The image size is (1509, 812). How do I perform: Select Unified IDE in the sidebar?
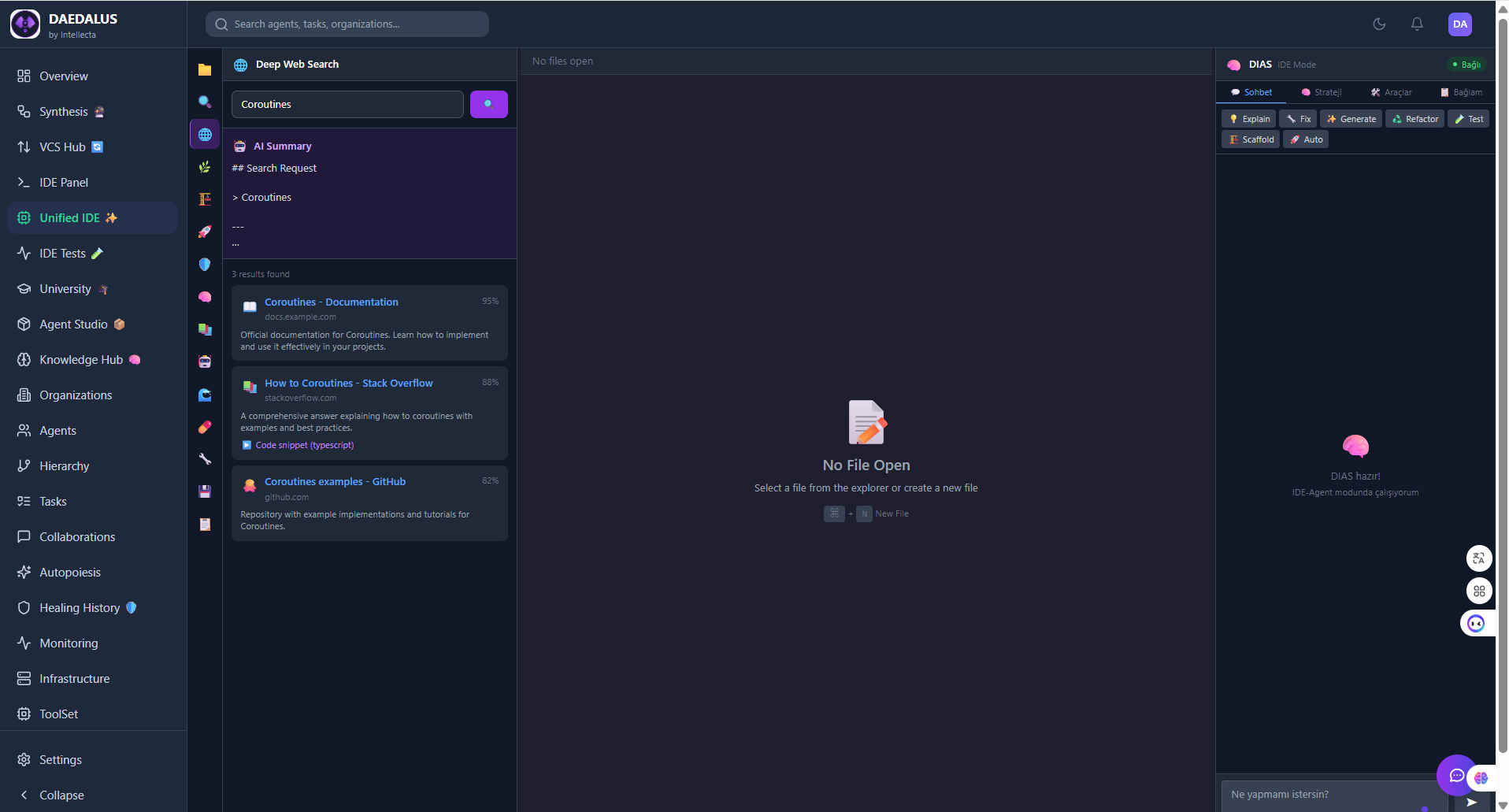(93, 217)
